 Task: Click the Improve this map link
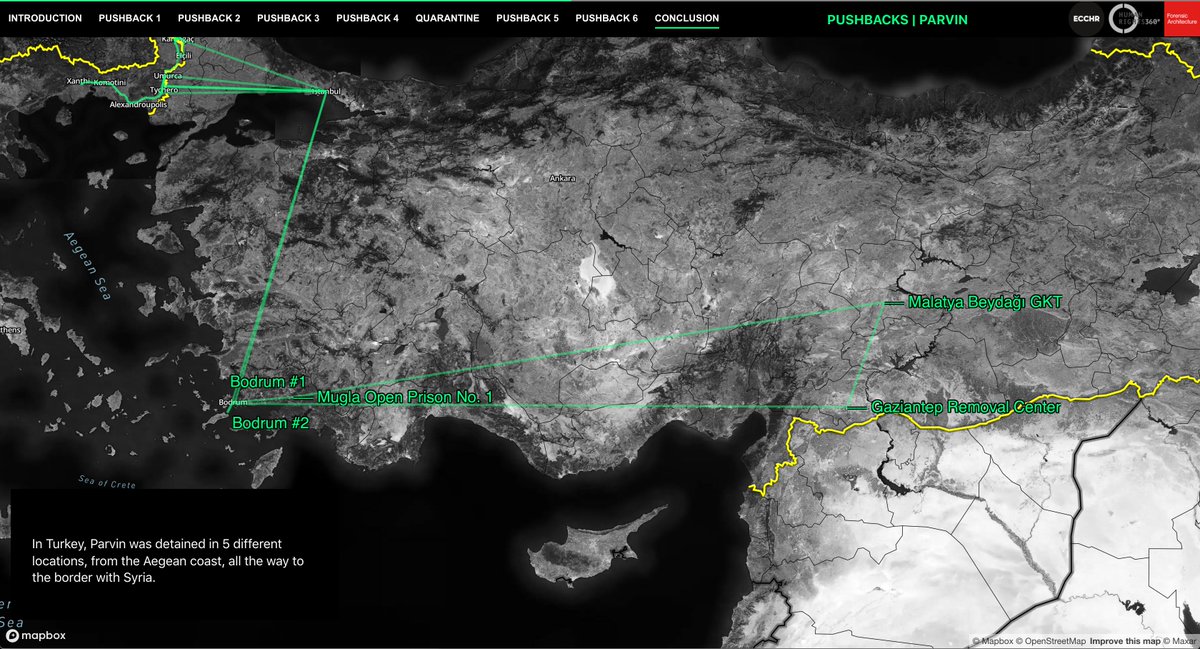tap(1123, 641)
